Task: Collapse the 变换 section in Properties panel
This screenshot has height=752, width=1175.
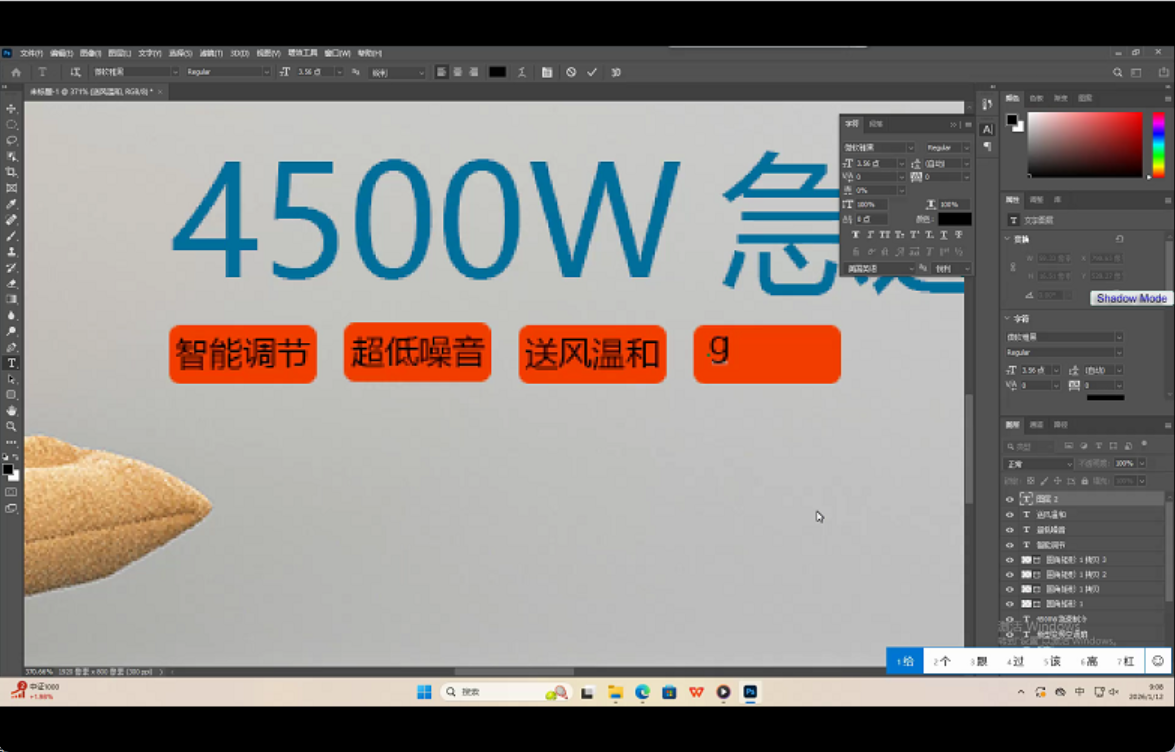Action: [1008, 239]
